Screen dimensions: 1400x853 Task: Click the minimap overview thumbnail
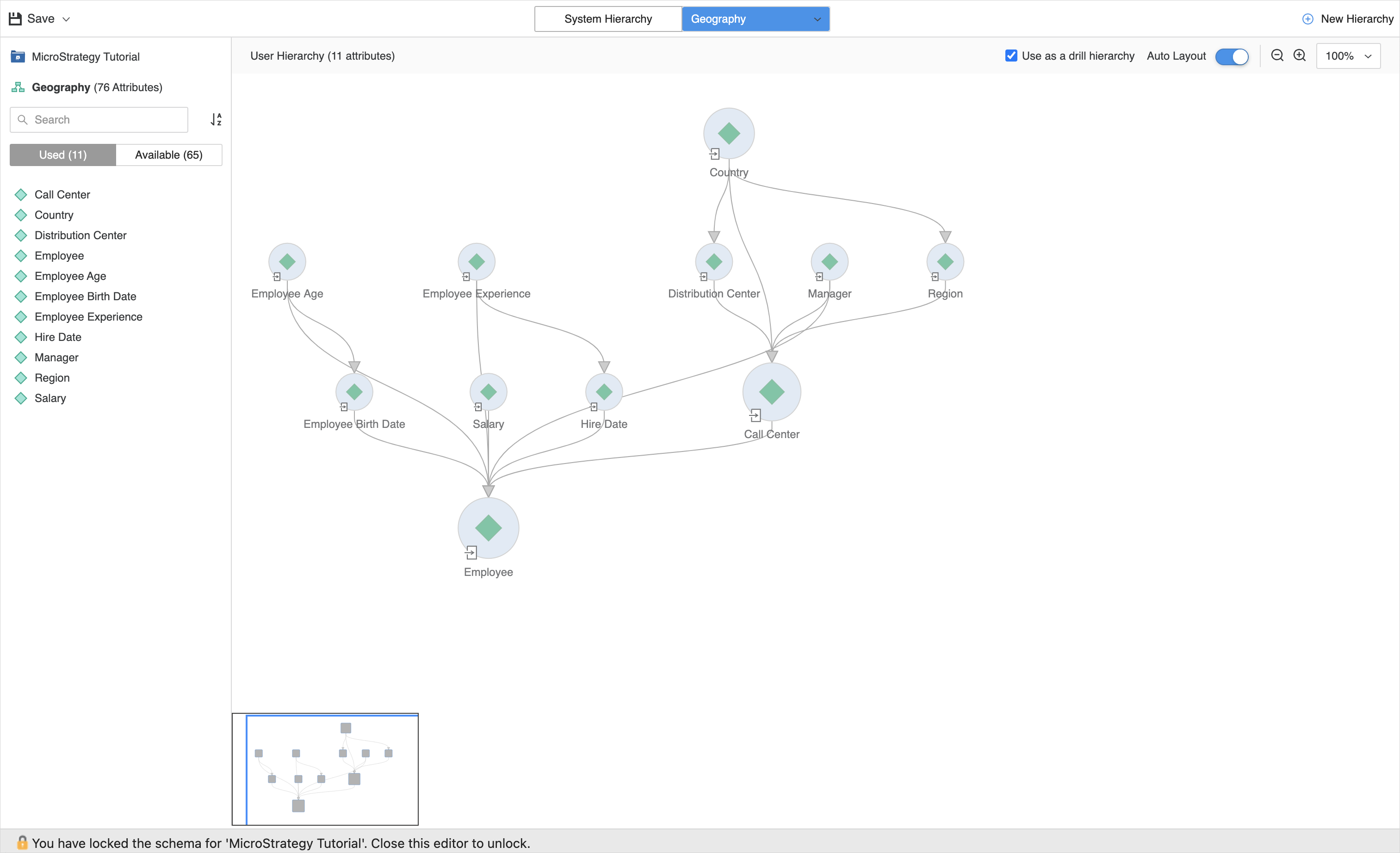[325, 769]
